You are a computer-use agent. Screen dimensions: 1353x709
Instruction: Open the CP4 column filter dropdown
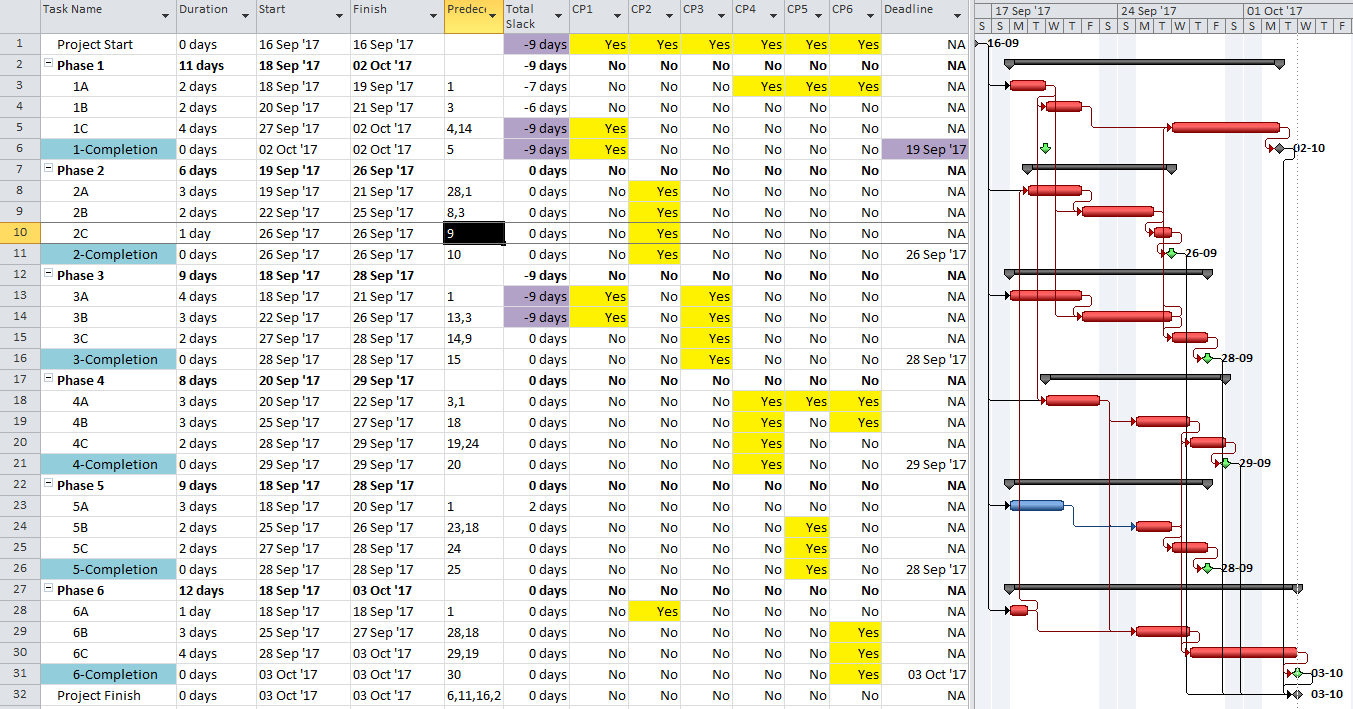[771, 16]
